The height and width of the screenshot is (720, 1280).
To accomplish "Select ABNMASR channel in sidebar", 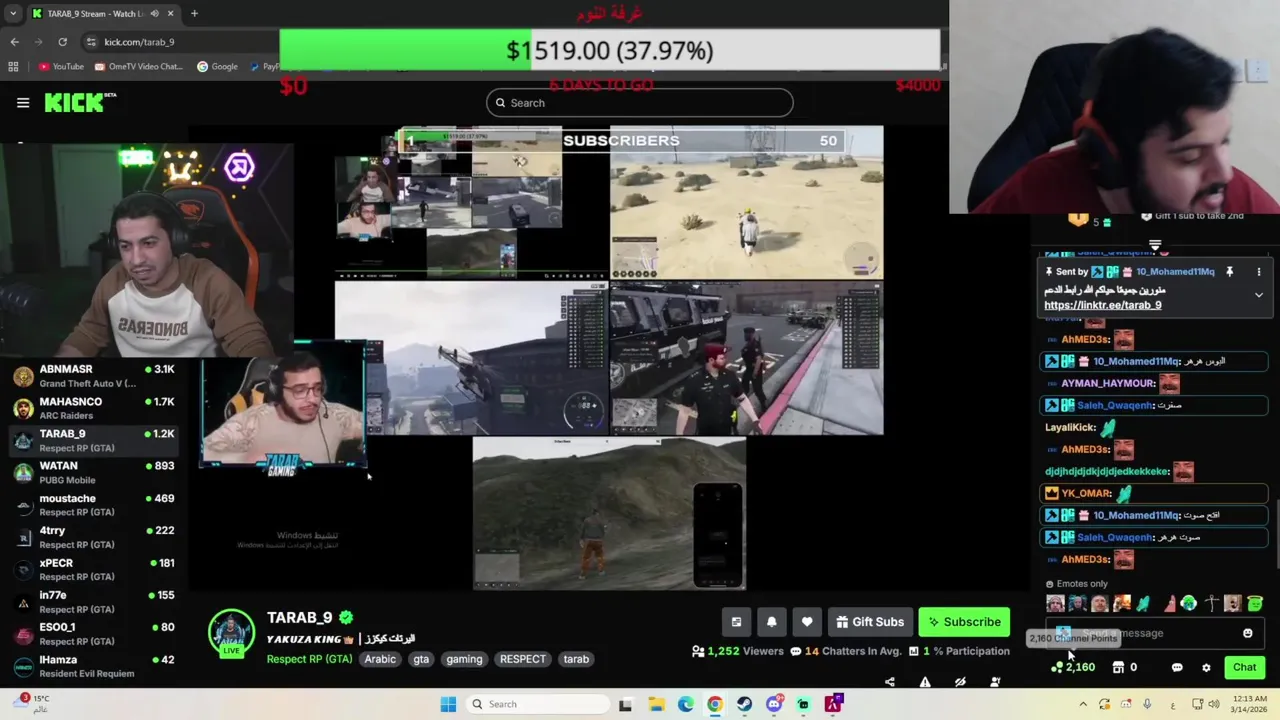I will pos(94,376).
